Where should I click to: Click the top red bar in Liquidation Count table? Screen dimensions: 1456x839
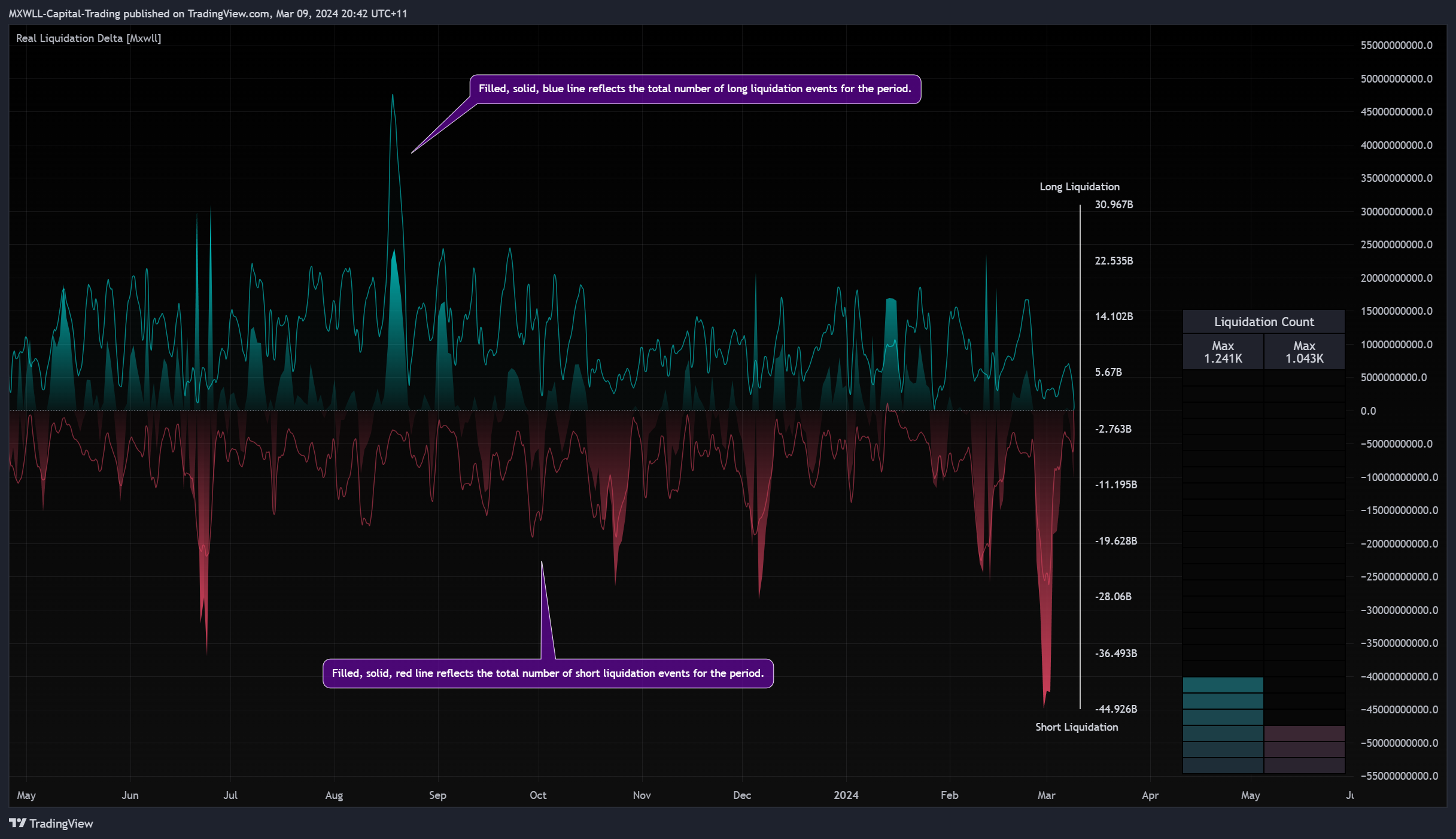[1305, 734]
